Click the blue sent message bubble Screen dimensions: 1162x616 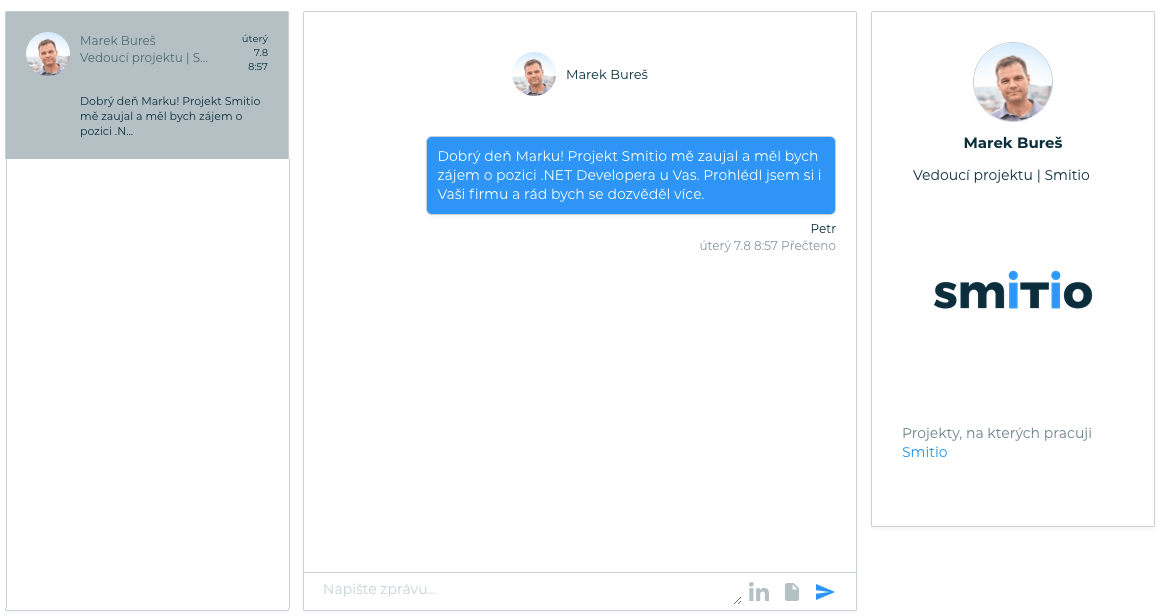coord(631,176)
